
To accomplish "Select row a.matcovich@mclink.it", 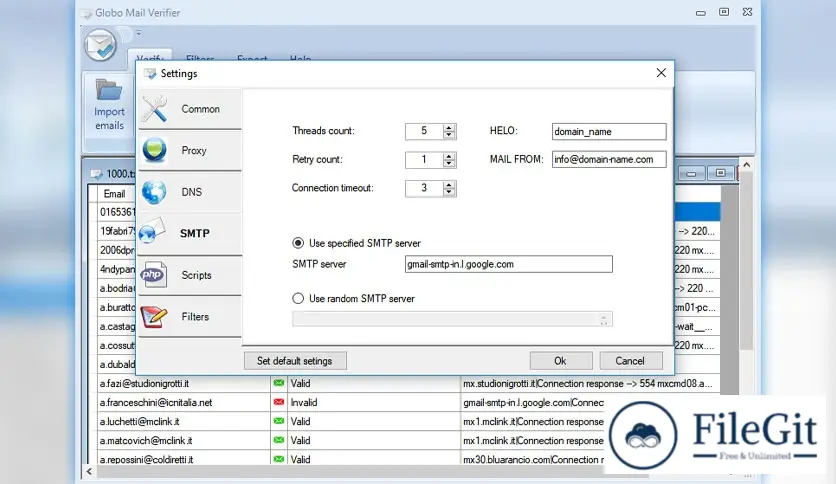I will [183, 441].
